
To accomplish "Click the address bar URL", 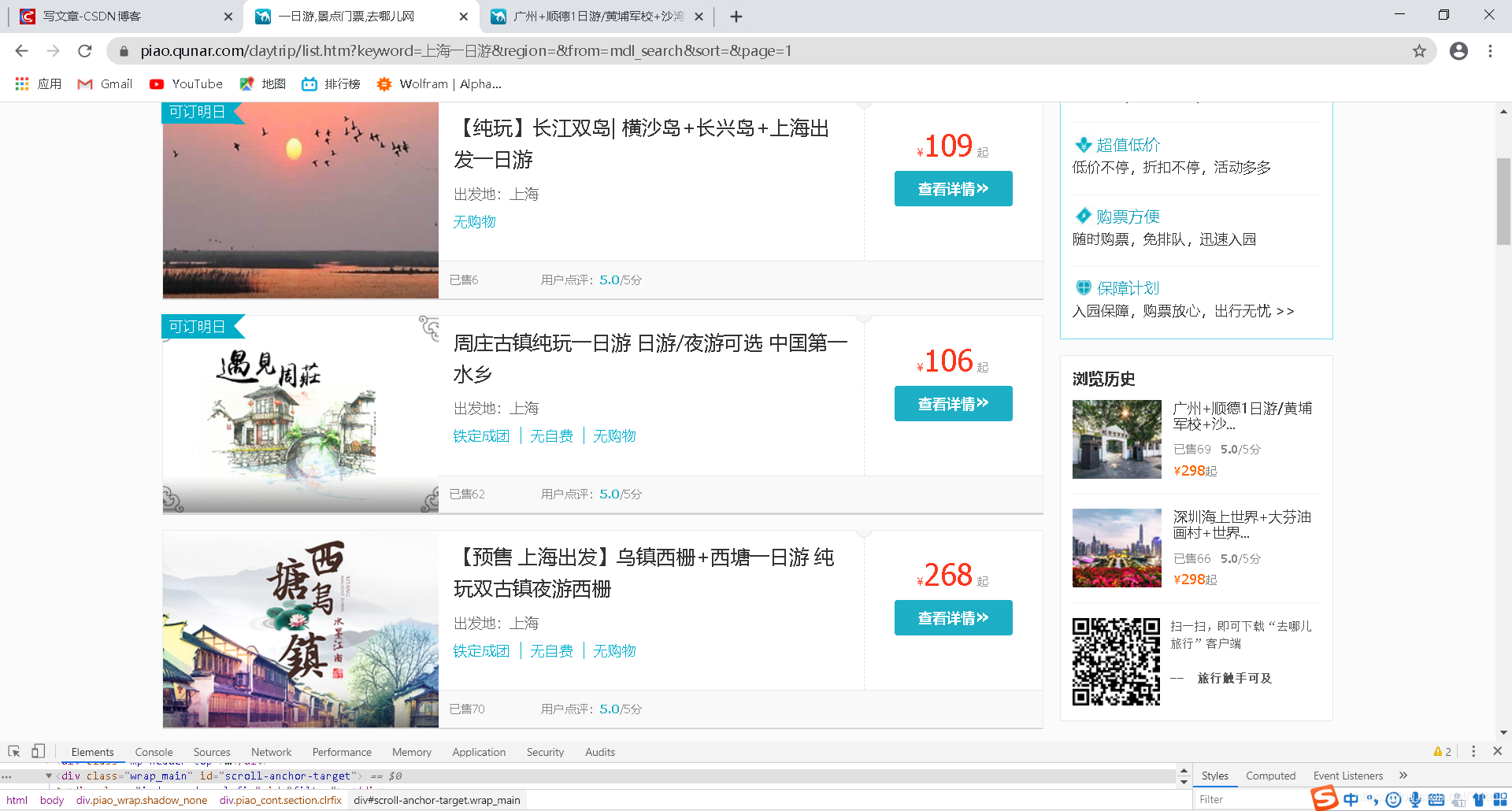I will [x=465, y=51].
